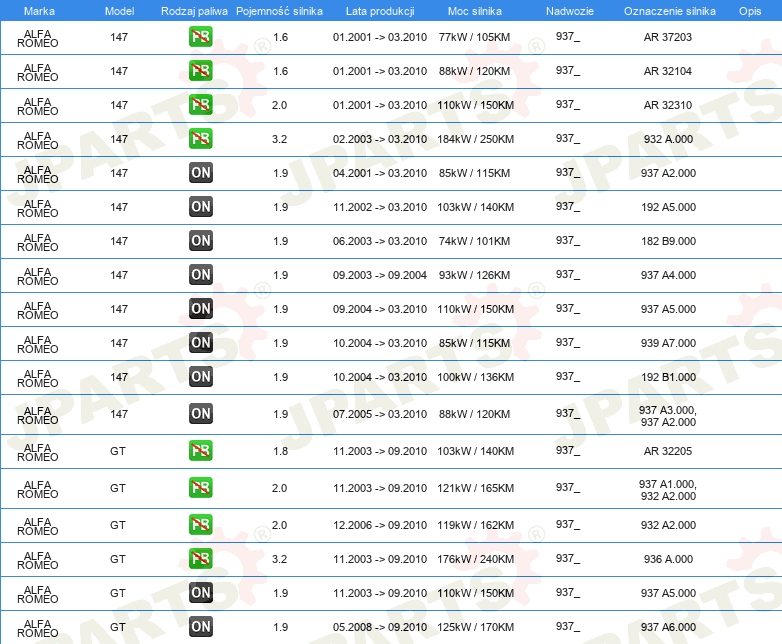Select engine code AR 32205

coord(668,451)
